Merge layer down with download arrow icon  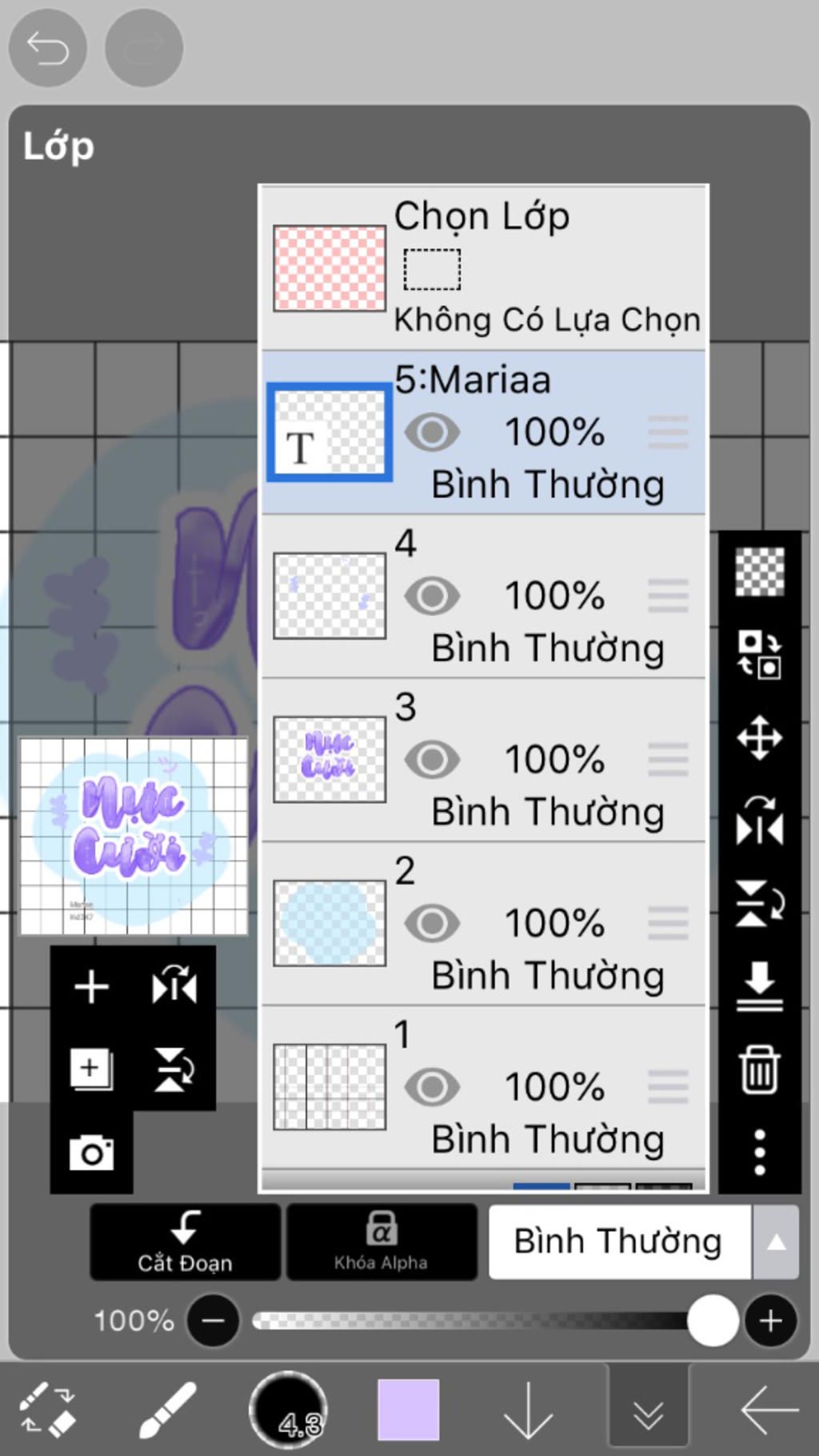coord(759,986)
